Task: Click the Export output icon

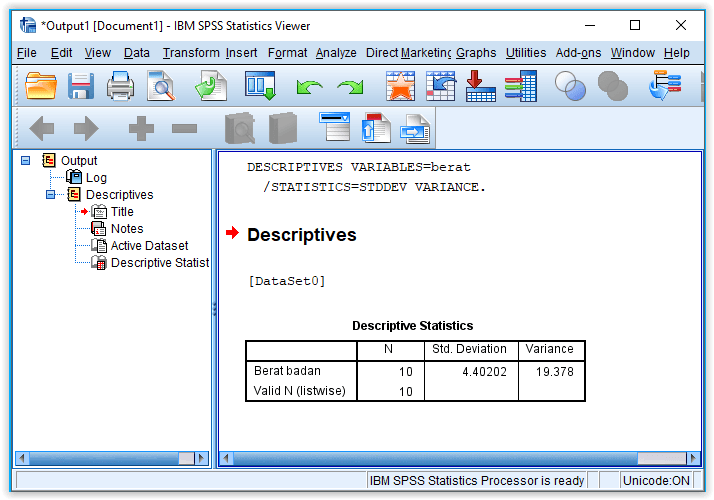Action: tap(210, 86)
